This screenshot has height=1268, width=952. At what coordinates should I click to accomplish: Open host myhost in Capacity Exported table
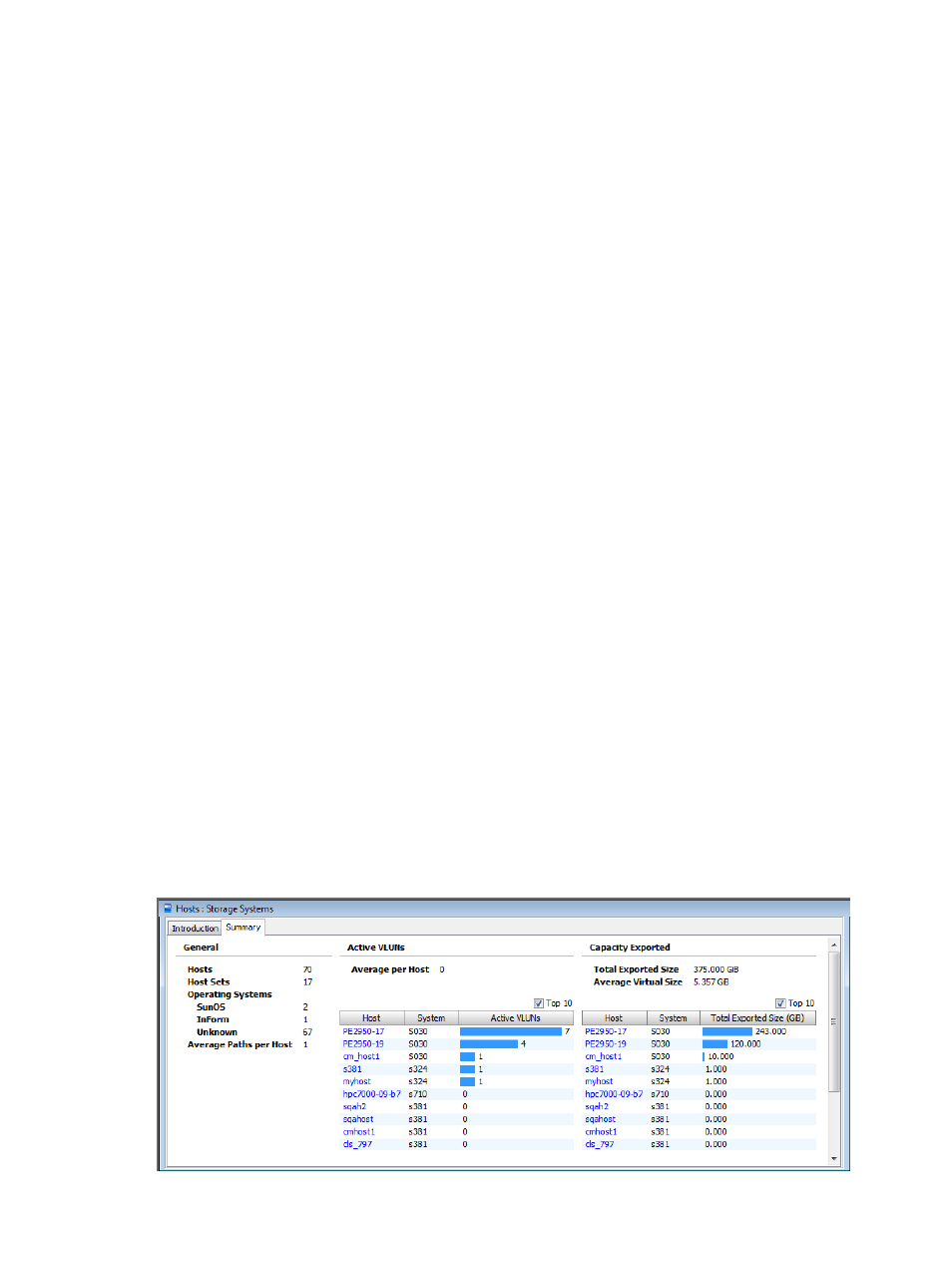point(600,1081)
